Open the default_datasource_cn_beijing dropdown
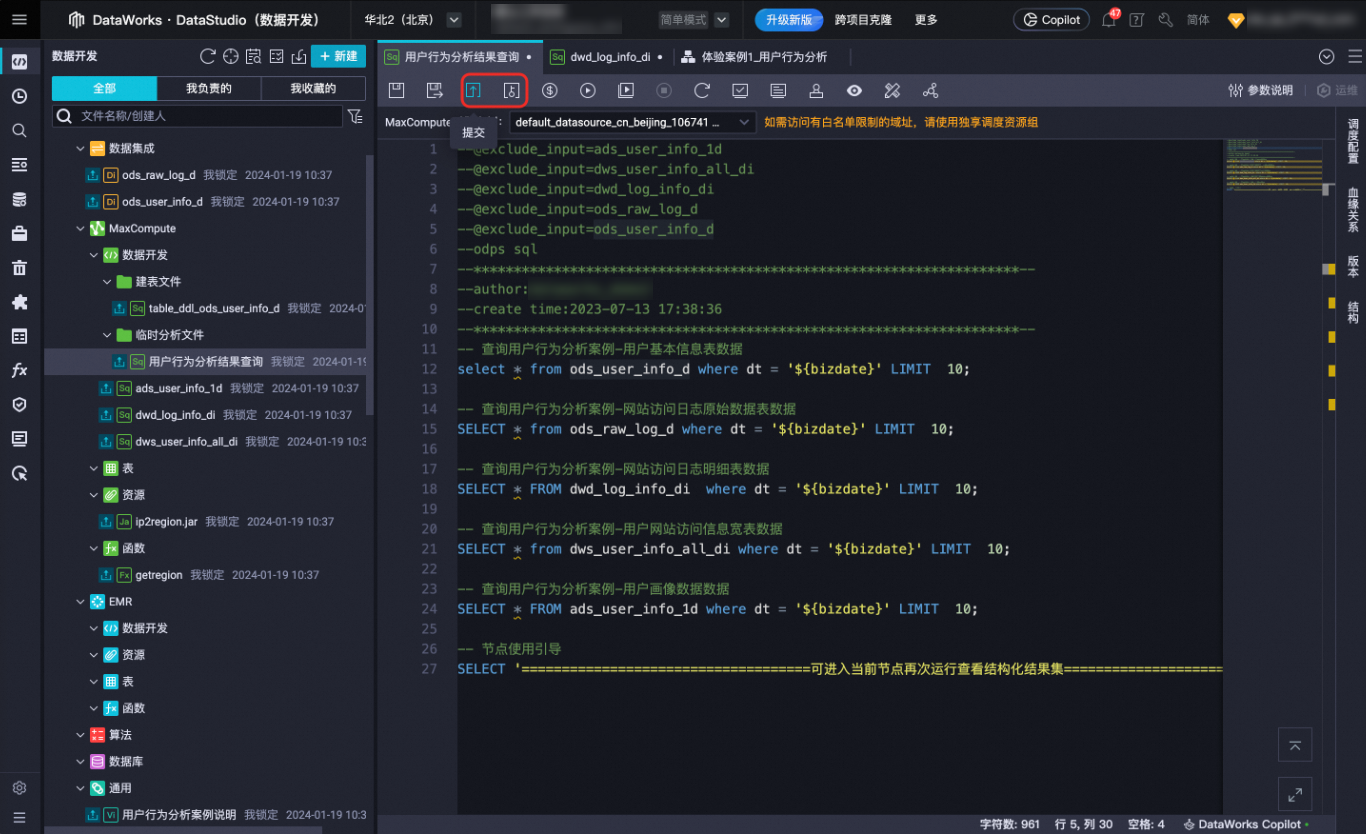Screen dimensions: 1366x834 (x=632, y=122)
